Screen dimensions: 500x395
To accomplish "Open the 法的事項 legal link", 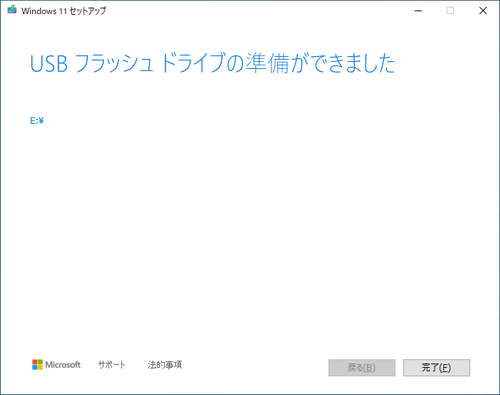I will (165, 365).
